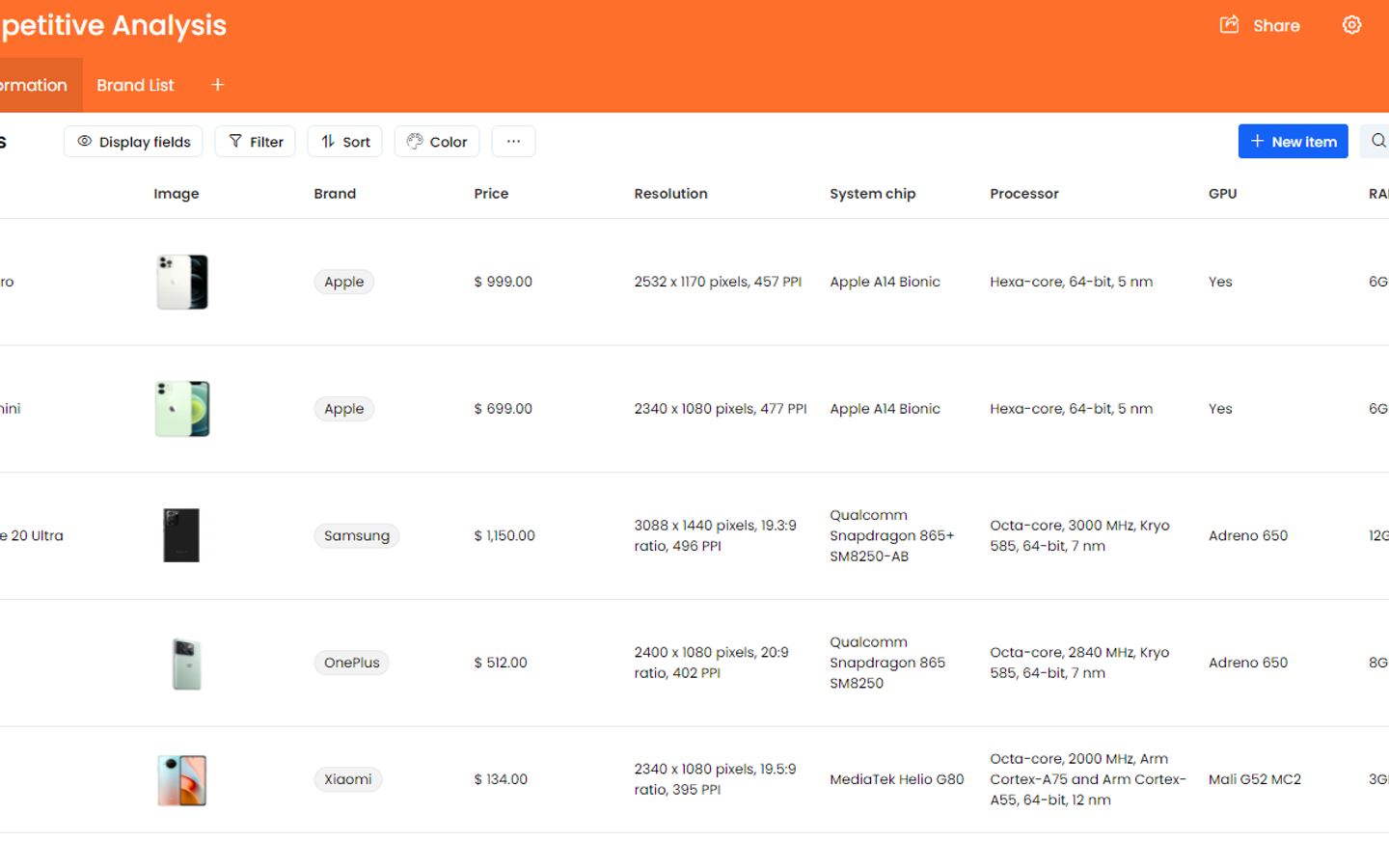Click the Image column header
Screen dimensions: 1389x868
point(177,194)
